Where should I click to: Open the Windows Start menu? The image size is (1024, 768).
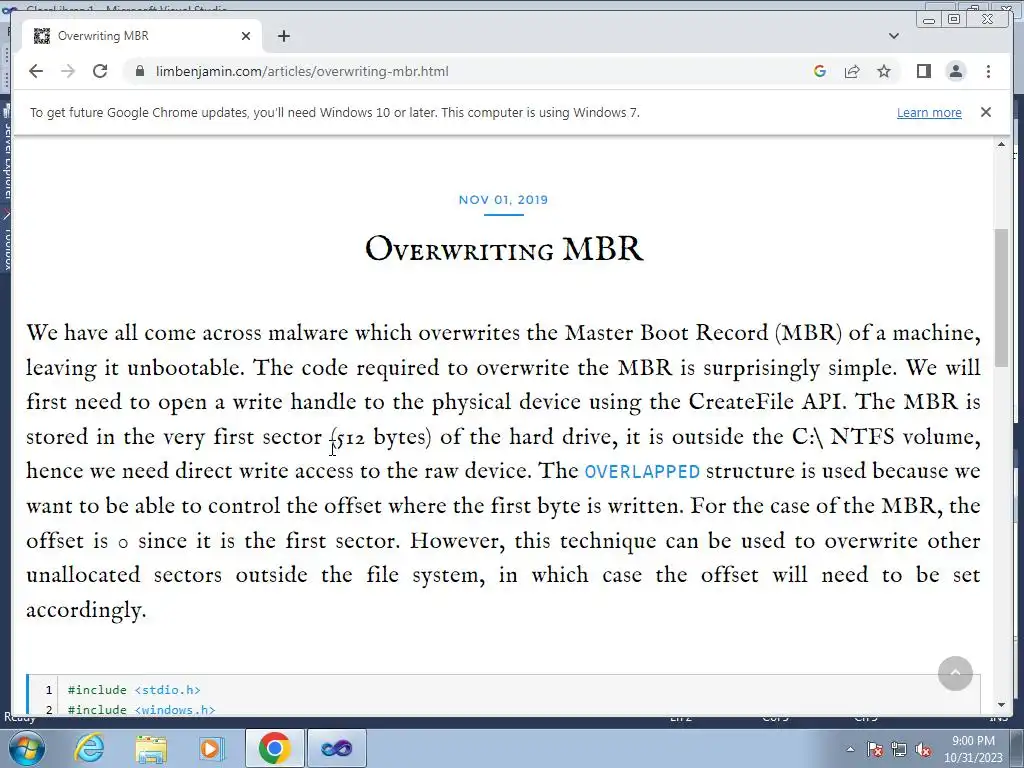click(25, 748)
